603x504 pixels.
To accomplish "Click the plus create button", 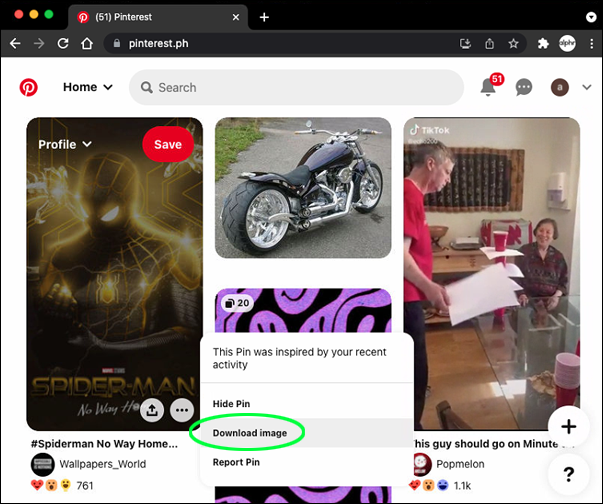I will pos(568,426).
